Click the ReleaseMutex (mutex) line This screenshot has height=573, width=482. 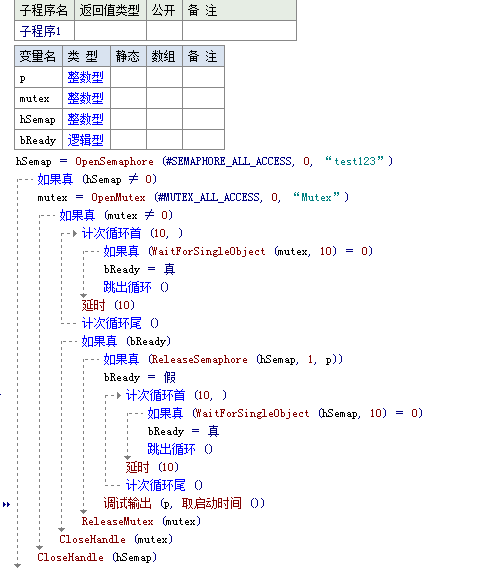point(141,521)
